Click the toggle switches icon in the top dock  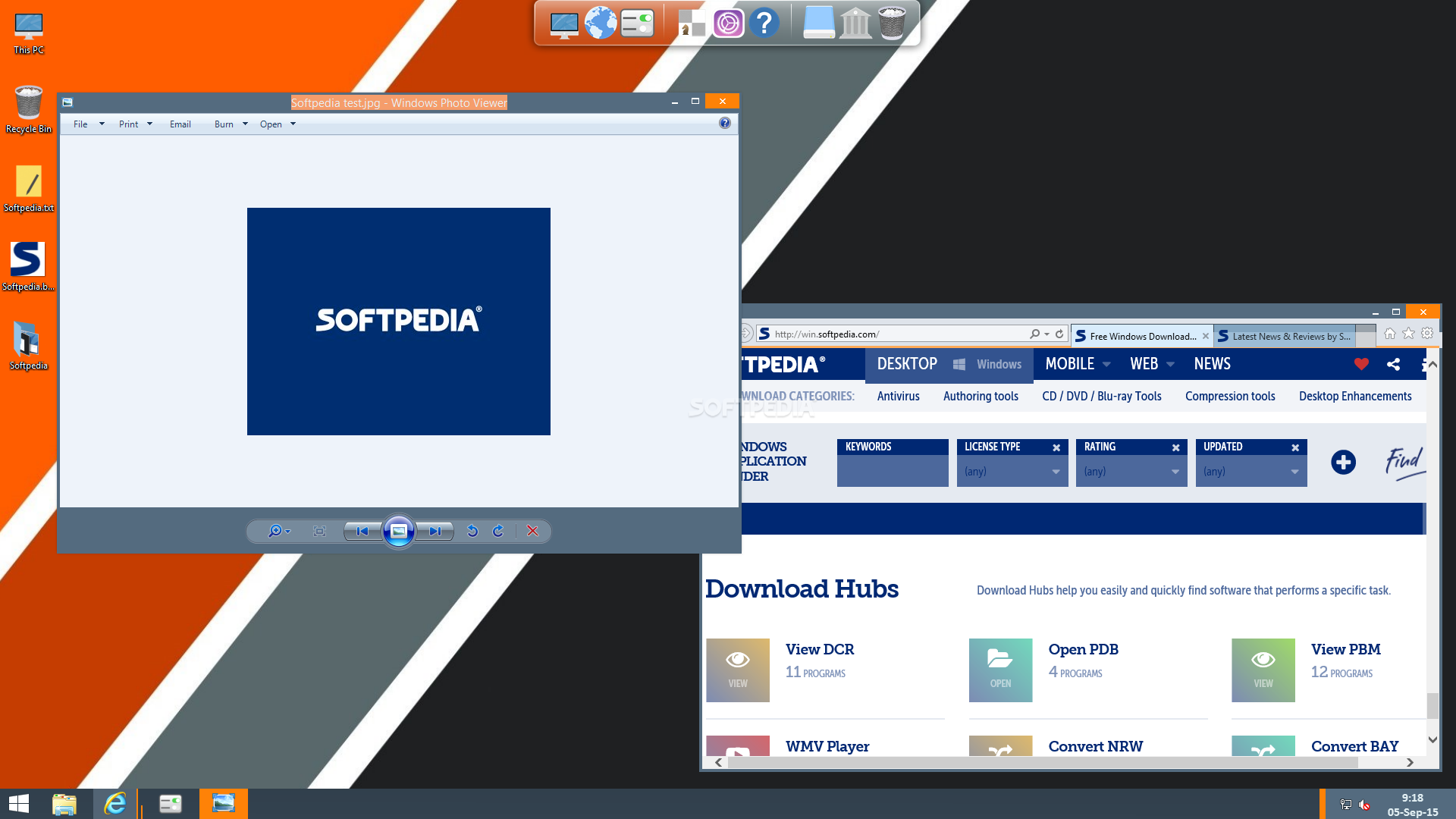coord(637,24)
